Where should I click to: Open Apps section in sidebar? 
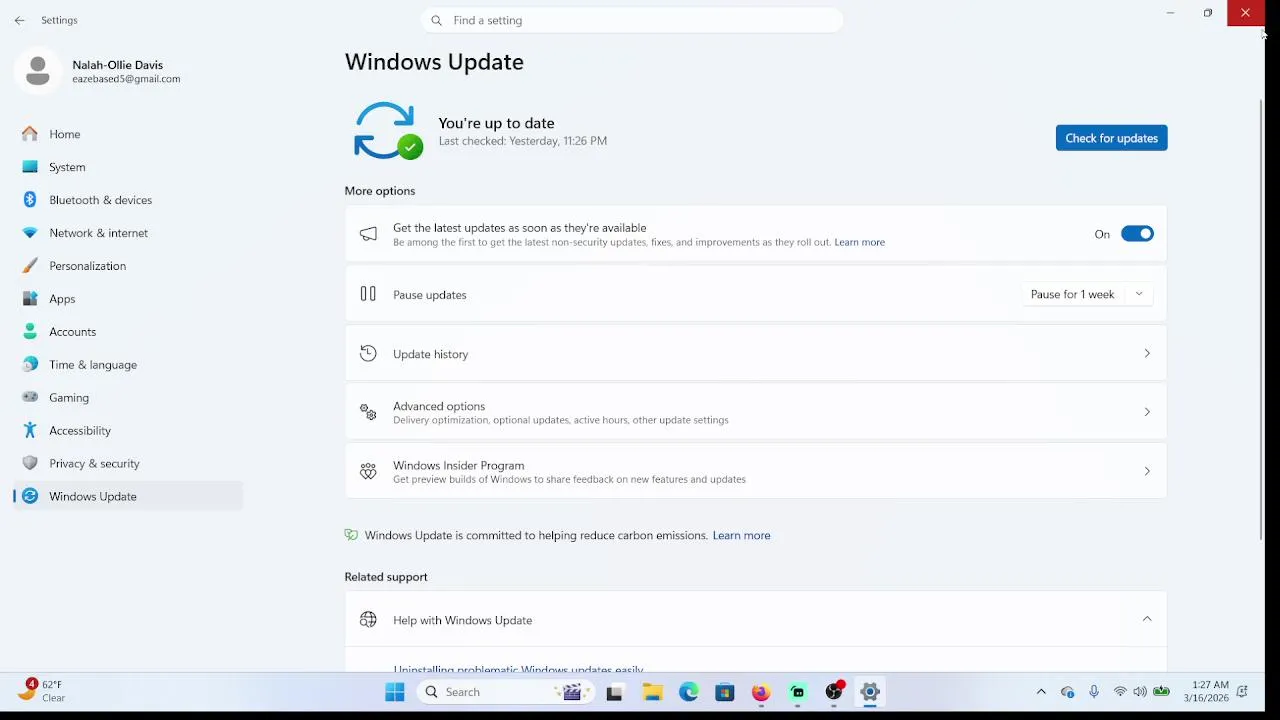pyautogui.click(x=128, y=299)
